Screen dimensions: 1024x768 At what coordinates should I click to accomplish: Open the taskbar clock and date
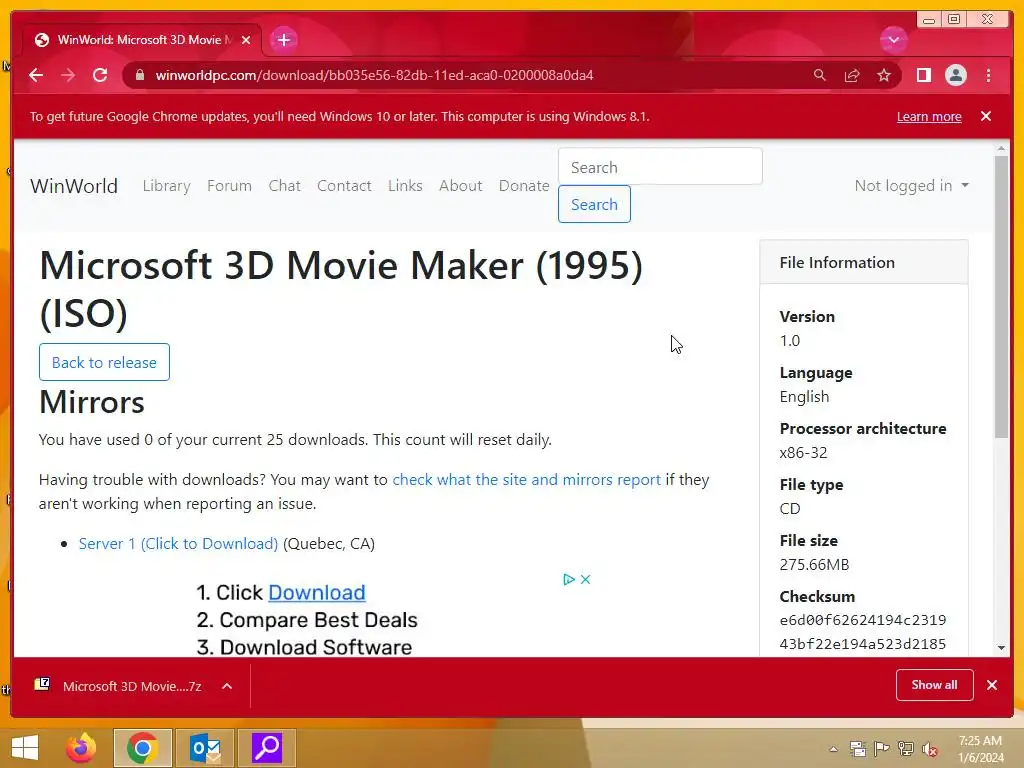(980, 749)
